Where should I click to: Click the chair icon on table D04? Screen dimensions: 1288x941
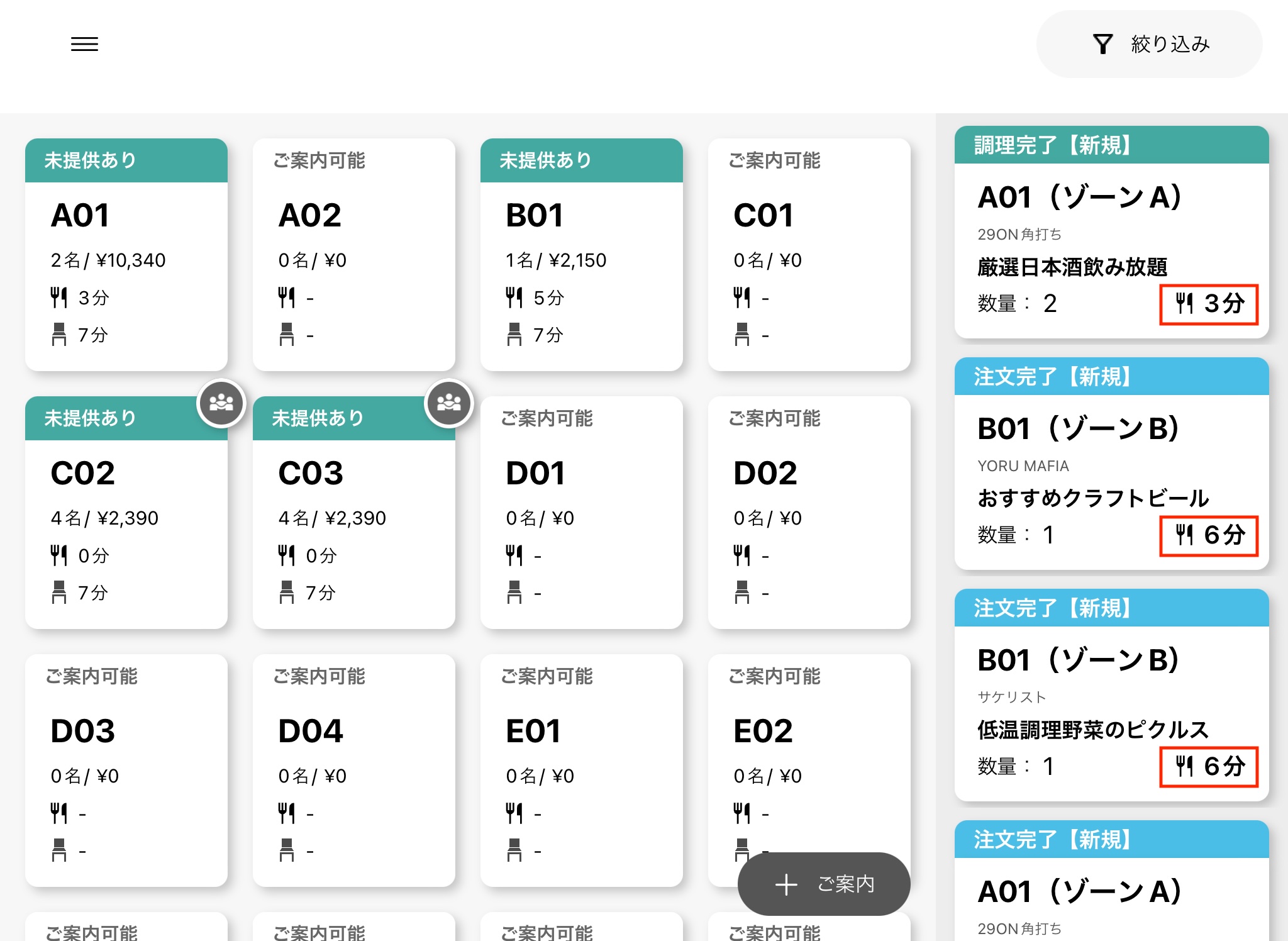[286, 850]
